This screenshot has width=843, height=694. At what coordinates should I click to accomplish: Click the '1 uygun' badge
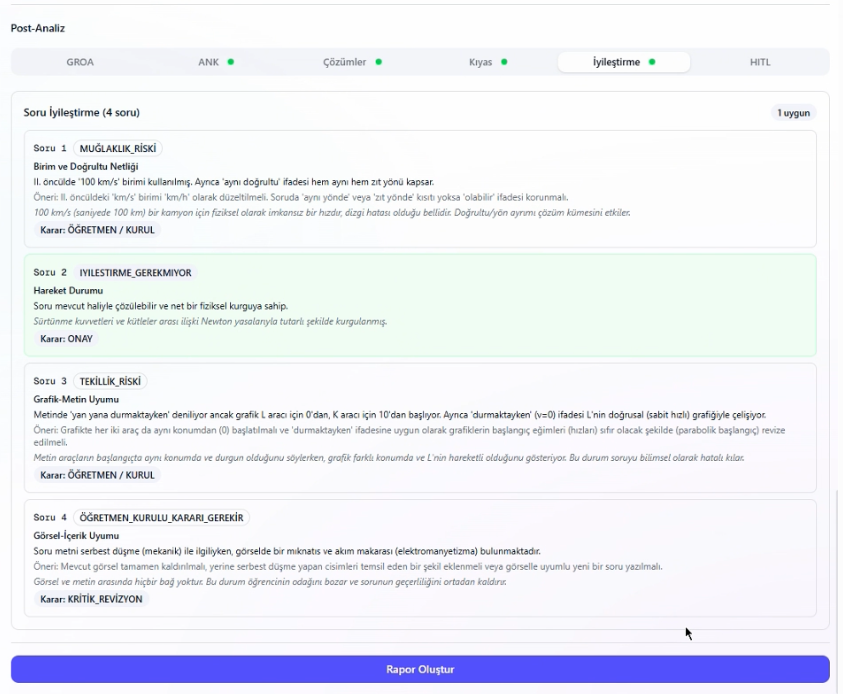[x=794, y=113]
